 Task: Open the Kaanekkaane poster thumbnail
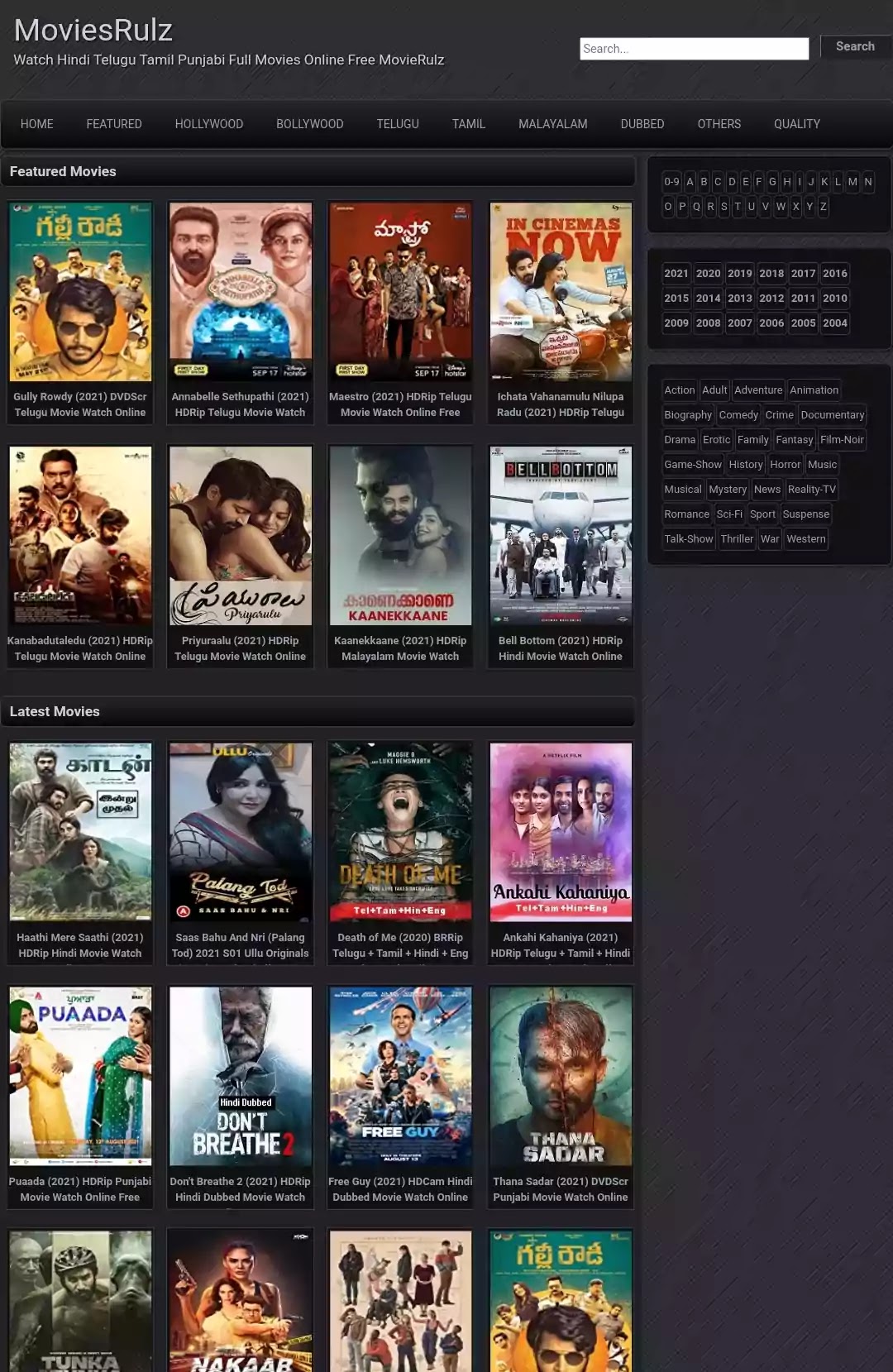point(400,536)
